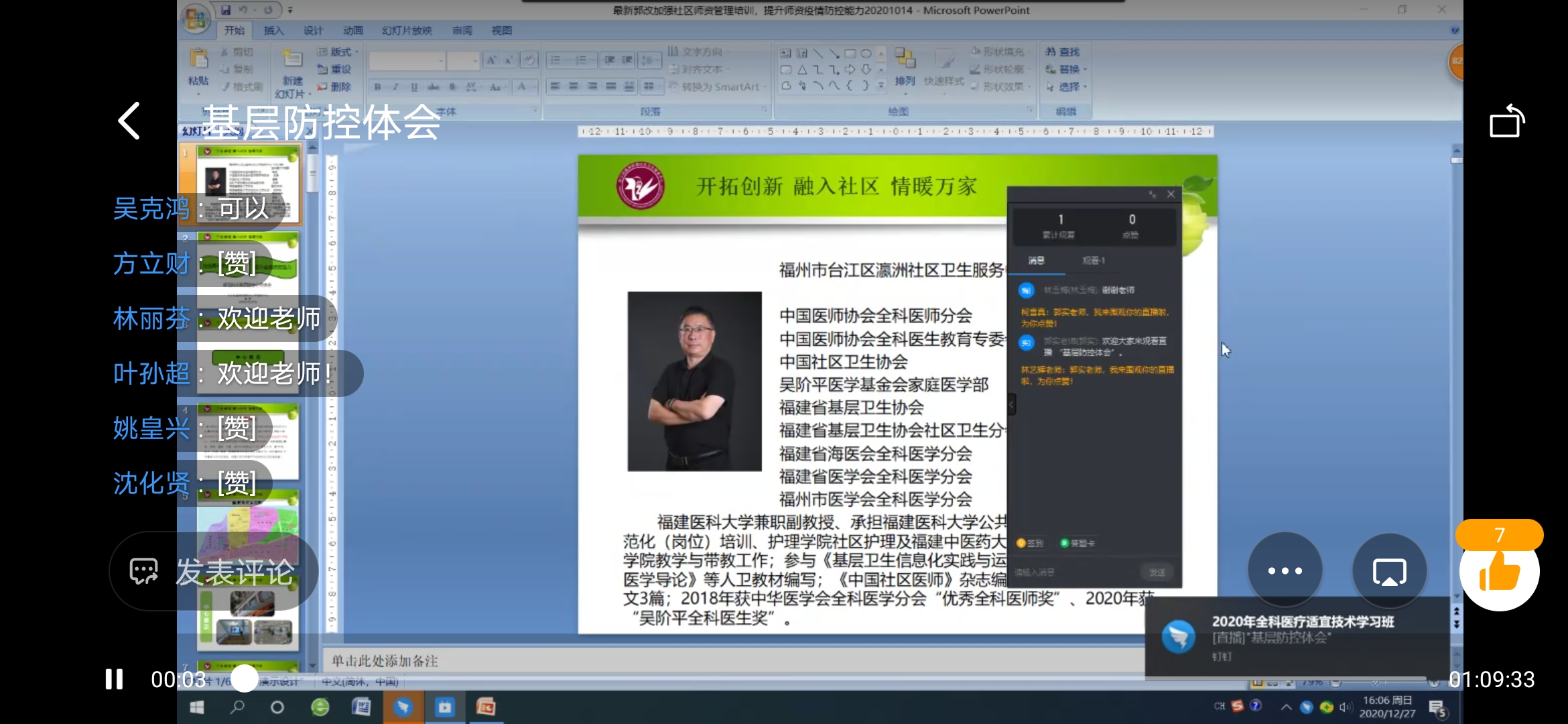The width and height of the screenshot is (1568, 724).
Task: Tap the playback progress slider knob
Action: [x=245, y=679]
